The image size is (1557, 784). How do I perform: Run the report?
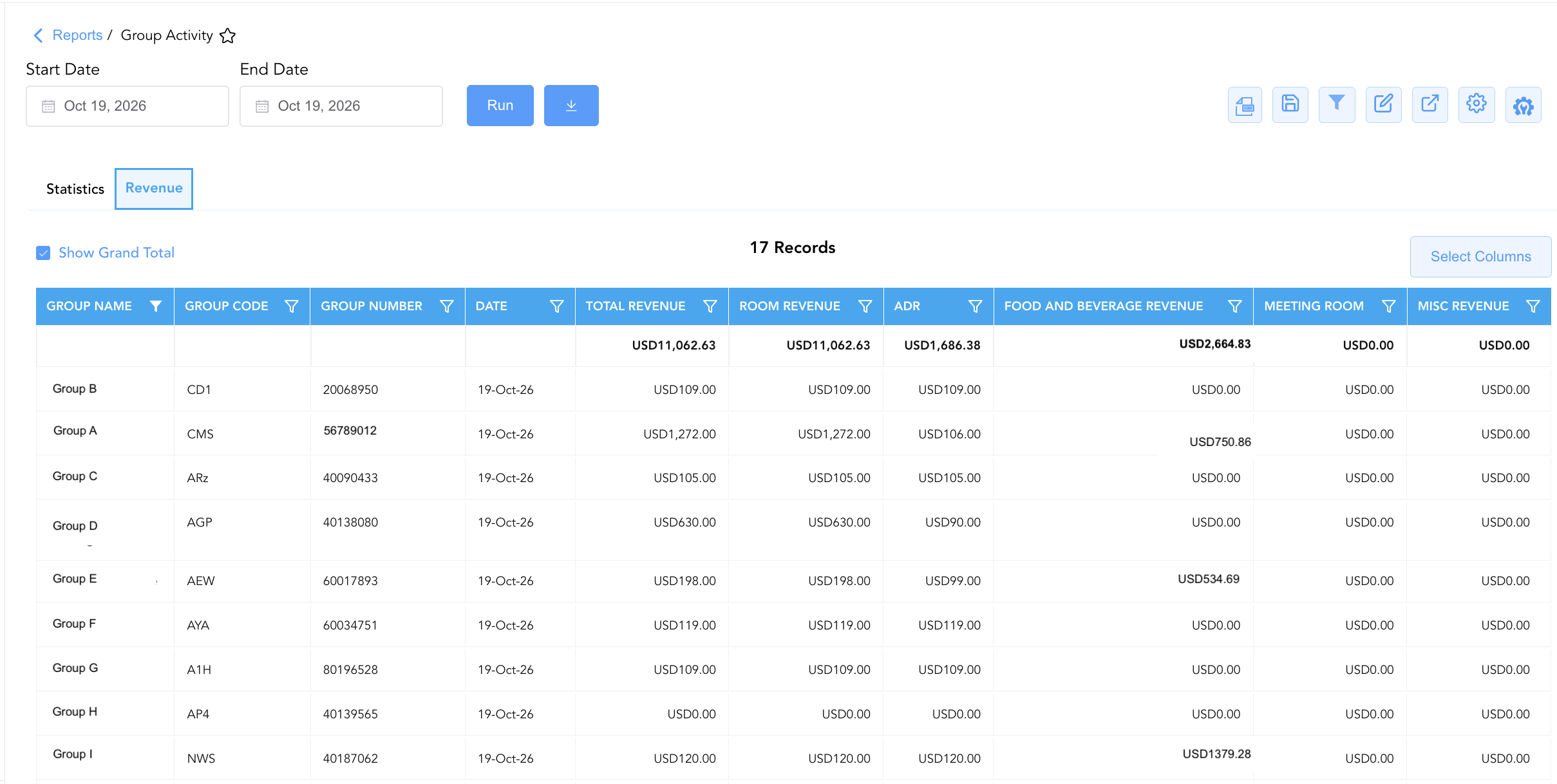point(500,106)
